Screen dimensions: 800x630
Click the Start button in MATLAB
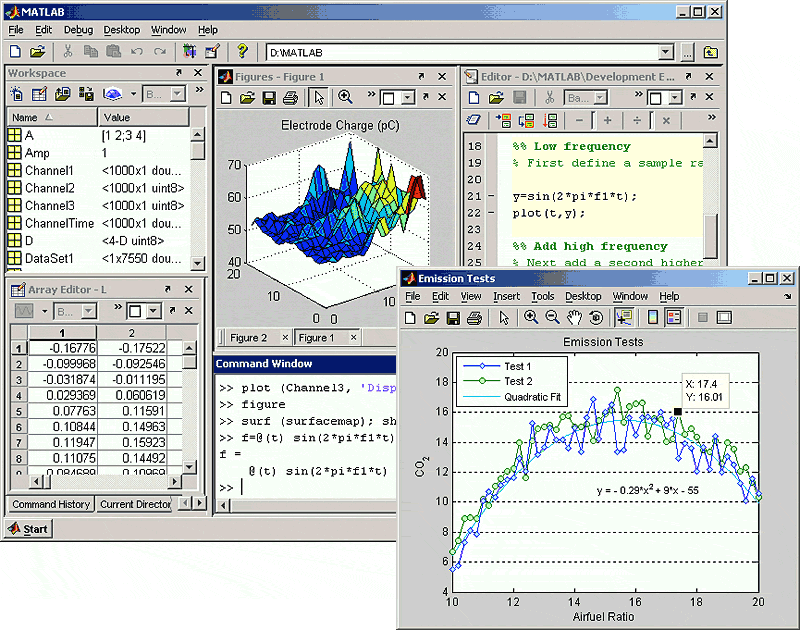point(25,528)
